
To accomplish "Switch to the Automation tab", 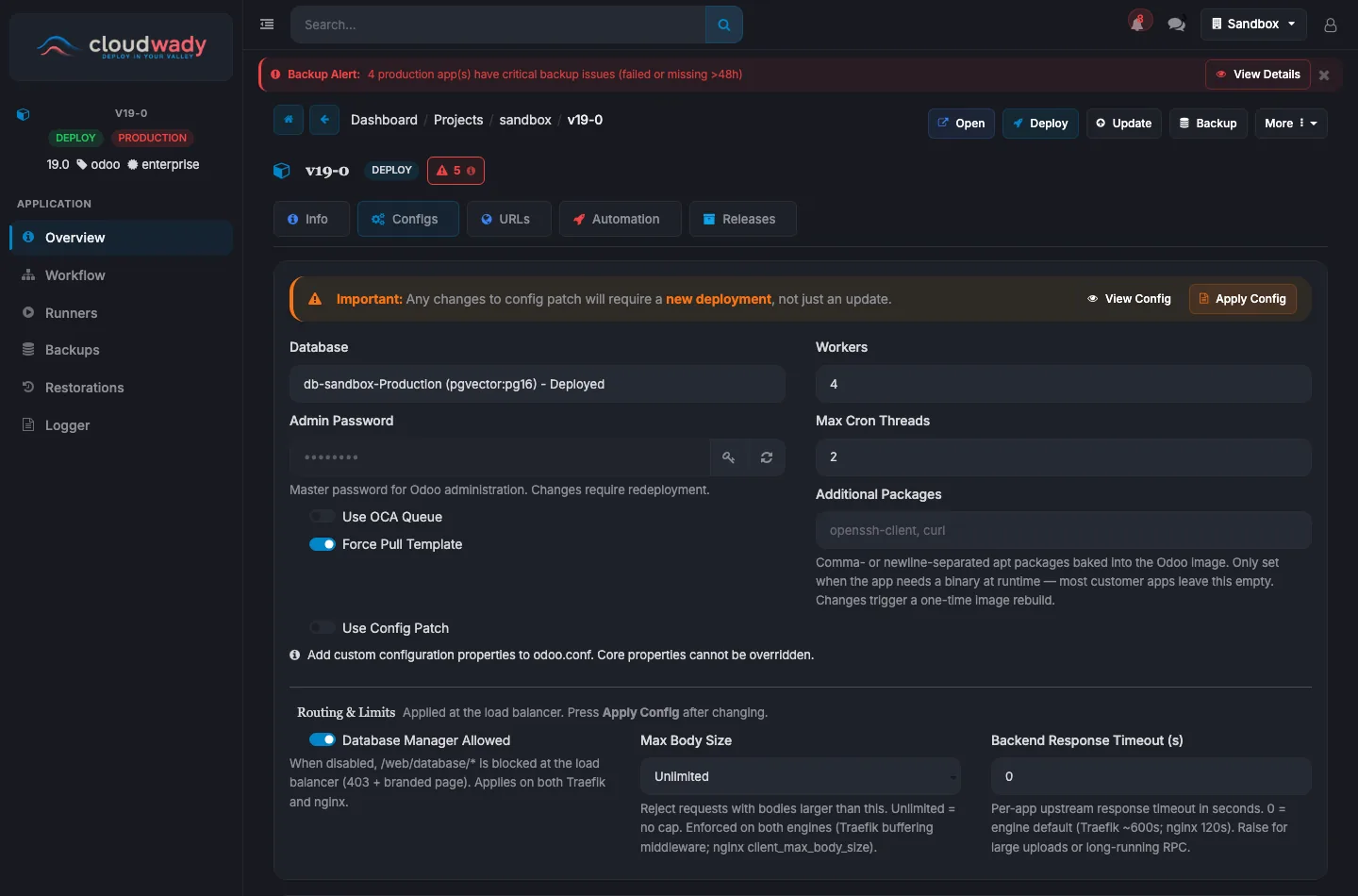I will (x=620, y=219).
